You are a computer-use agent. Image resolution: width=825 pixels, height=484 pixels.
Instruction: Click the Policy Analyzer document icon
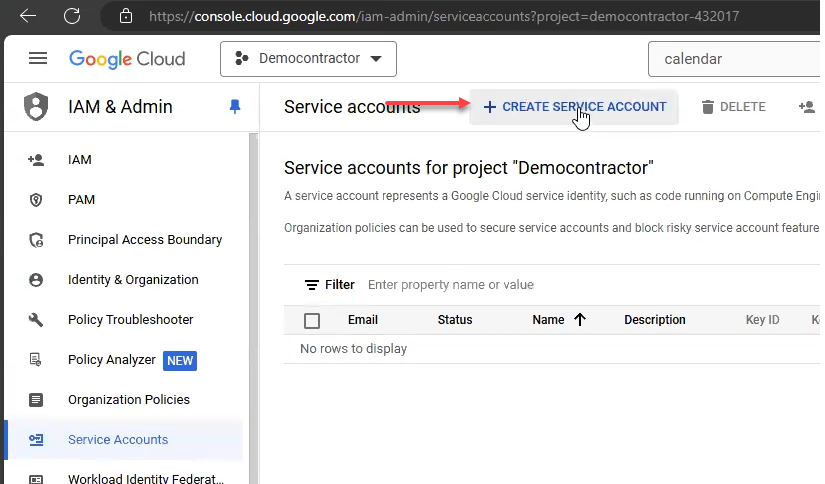pyautogui.click(x=35, y=359)
